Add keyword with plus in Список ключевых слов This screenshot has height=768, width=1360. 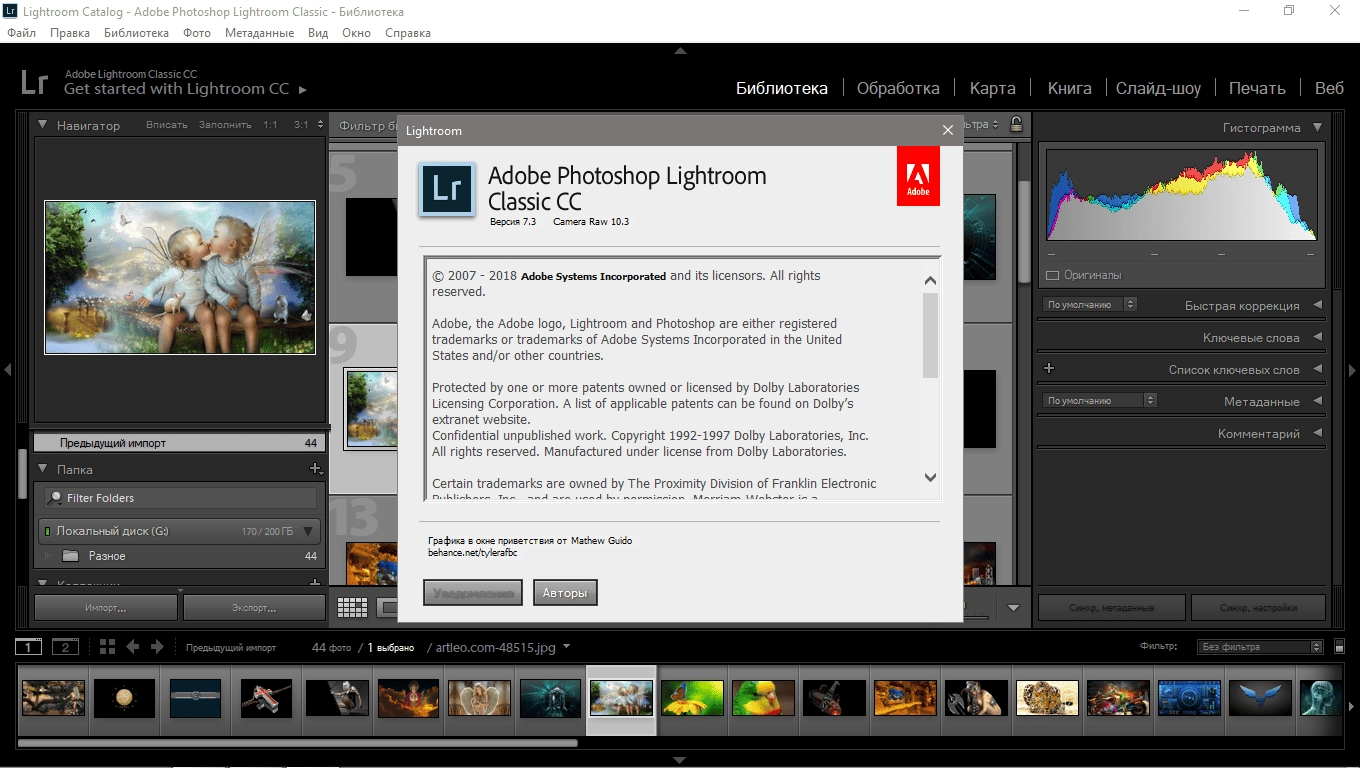coord(1049,369)
